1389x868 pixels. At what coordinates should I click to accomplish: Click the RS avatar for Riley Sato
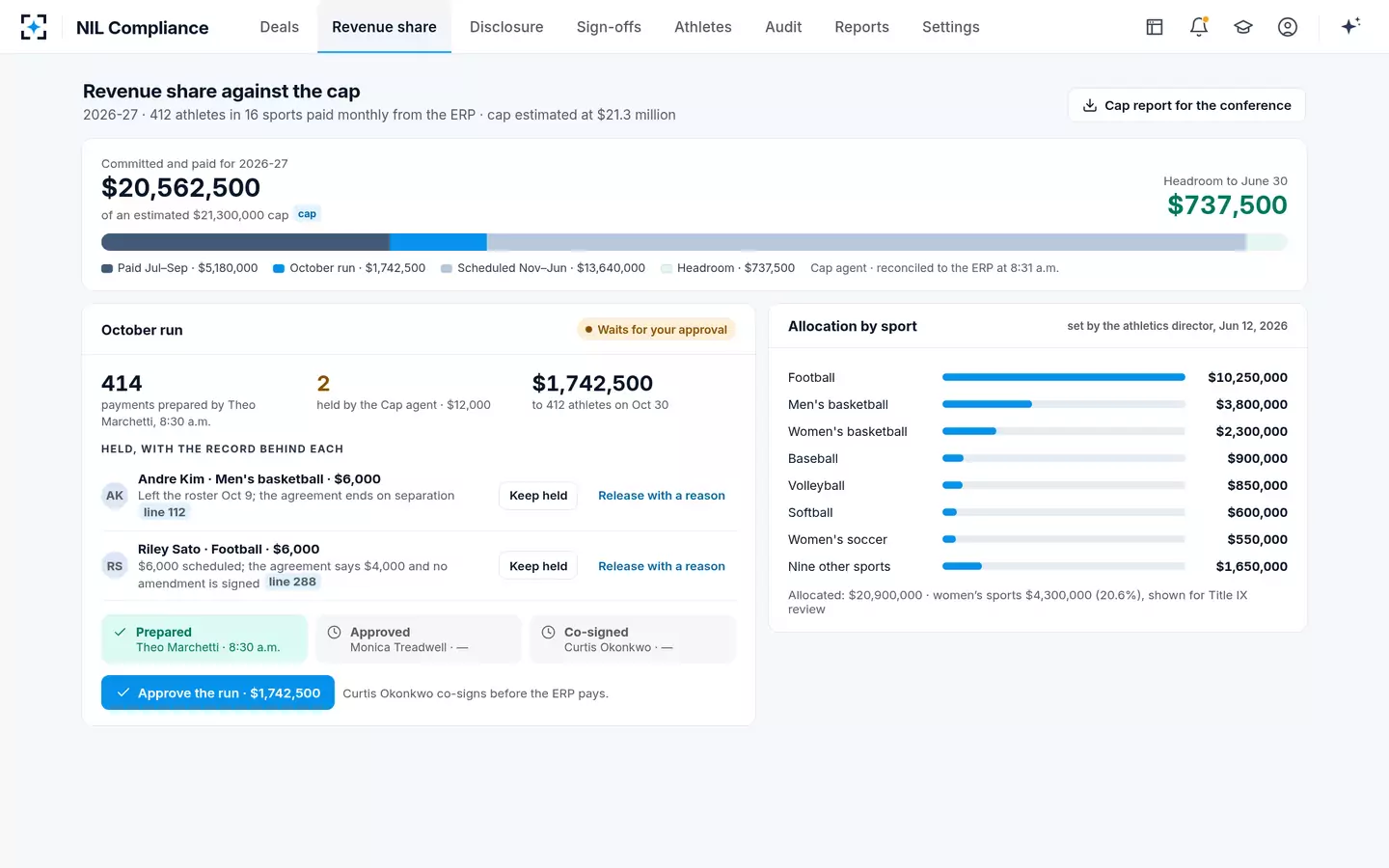115,566
